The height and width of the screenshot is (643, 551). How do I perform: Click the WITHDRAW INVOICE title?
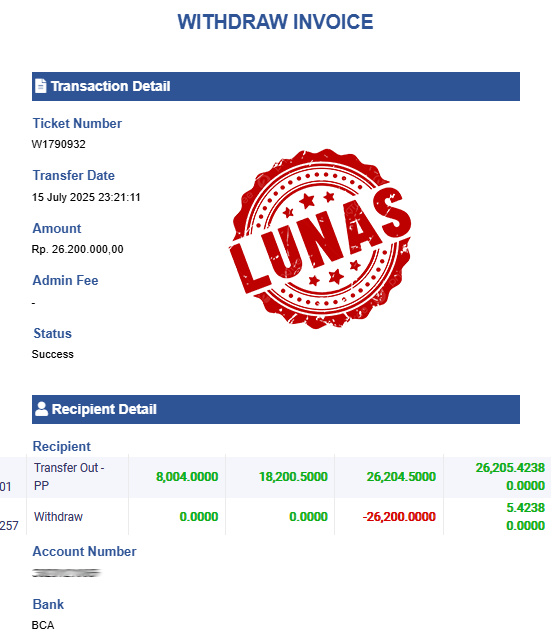pos(276,22)
